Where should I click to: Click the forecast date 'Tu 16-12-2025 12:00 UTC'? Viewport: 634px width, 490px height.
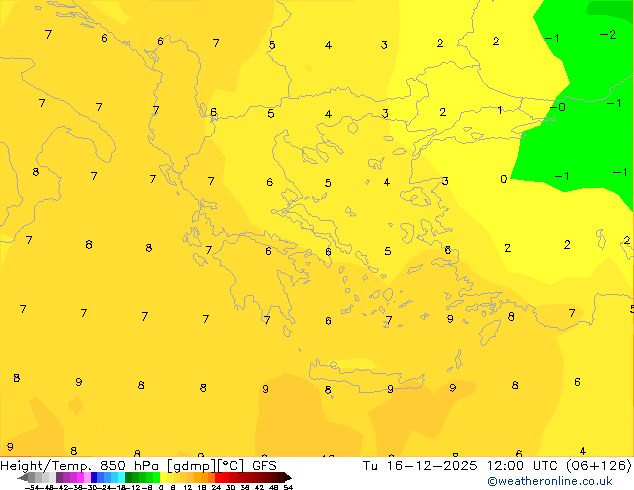click(460, 466)
